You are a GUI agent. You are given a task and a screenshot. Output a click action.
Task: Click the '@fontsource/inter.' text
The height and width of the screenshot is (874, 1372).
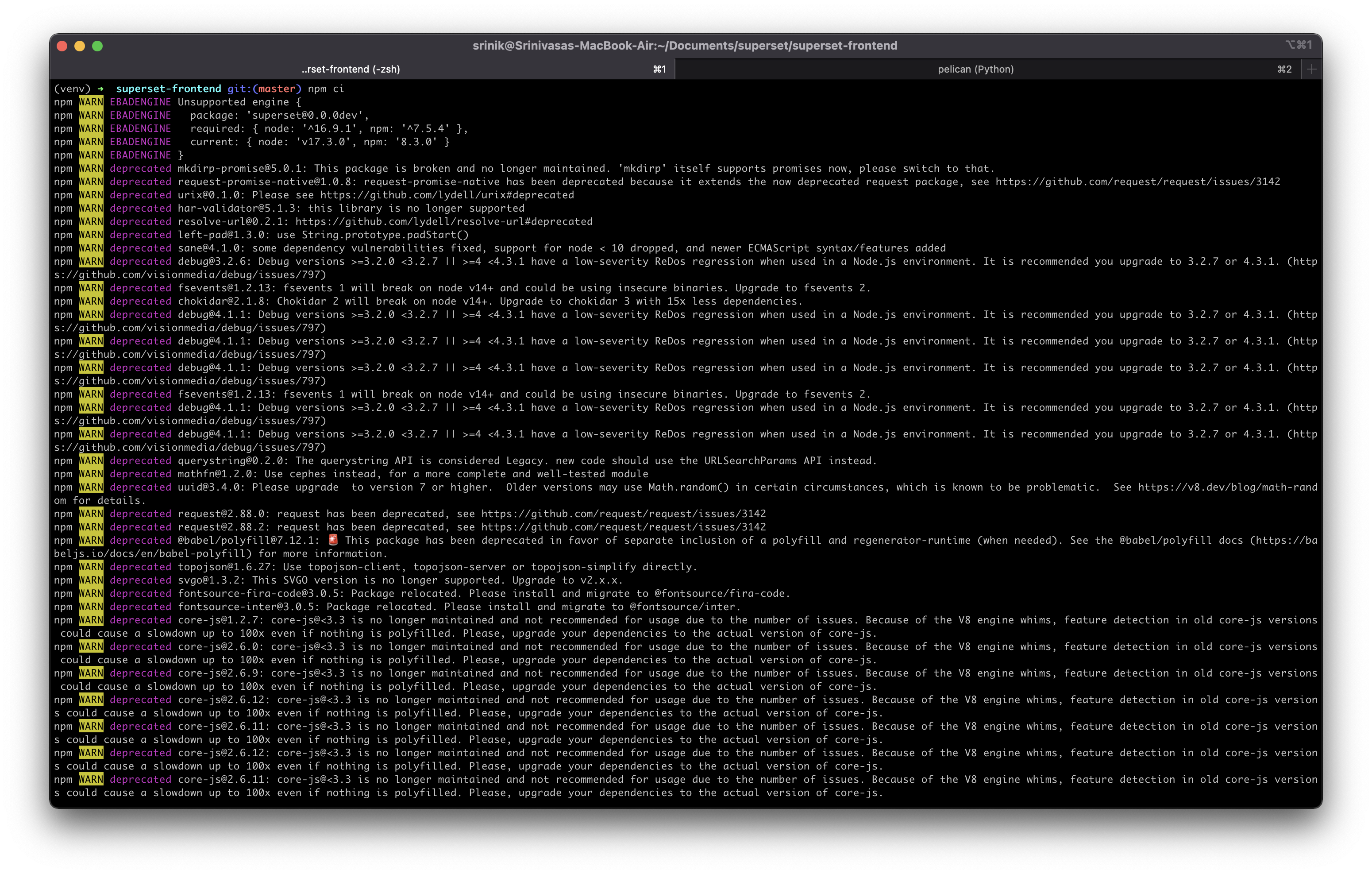[686, 607]
